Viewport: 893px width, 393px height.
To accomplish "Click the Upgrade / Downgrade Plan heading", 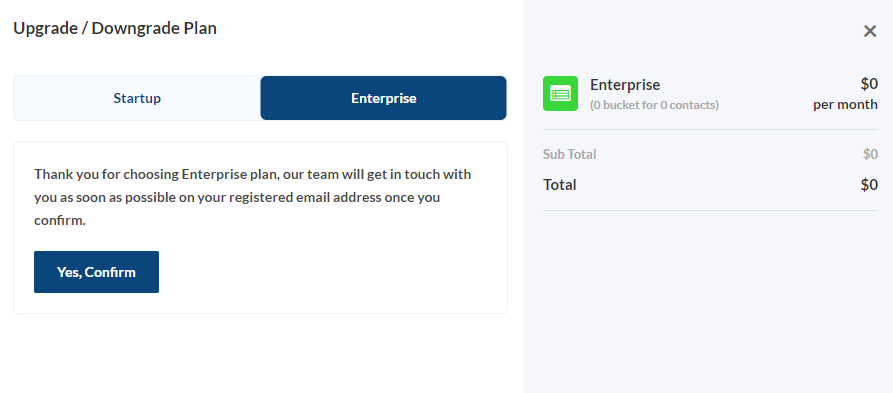I will point(115,28).
